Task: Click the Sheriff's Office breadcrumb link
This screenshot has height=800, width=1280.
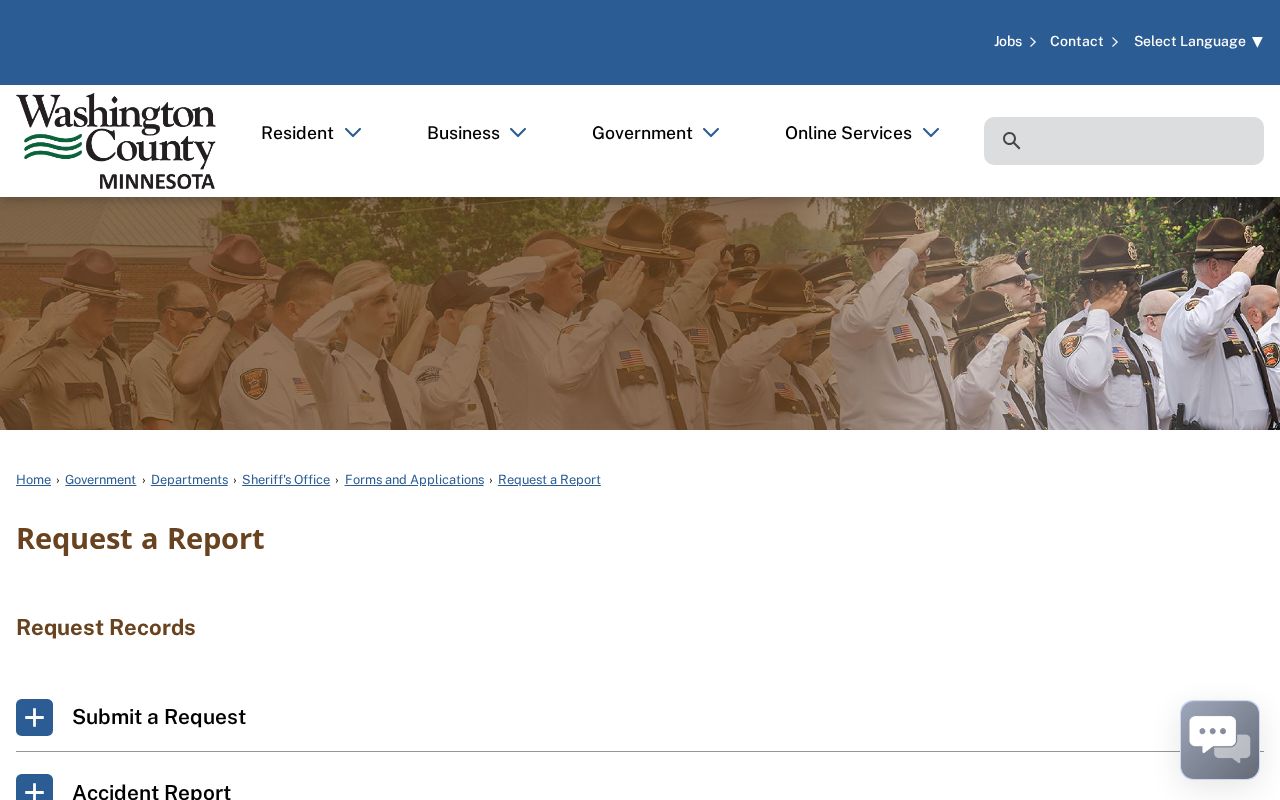Action: pyautogui.click(x=286, y=480)
